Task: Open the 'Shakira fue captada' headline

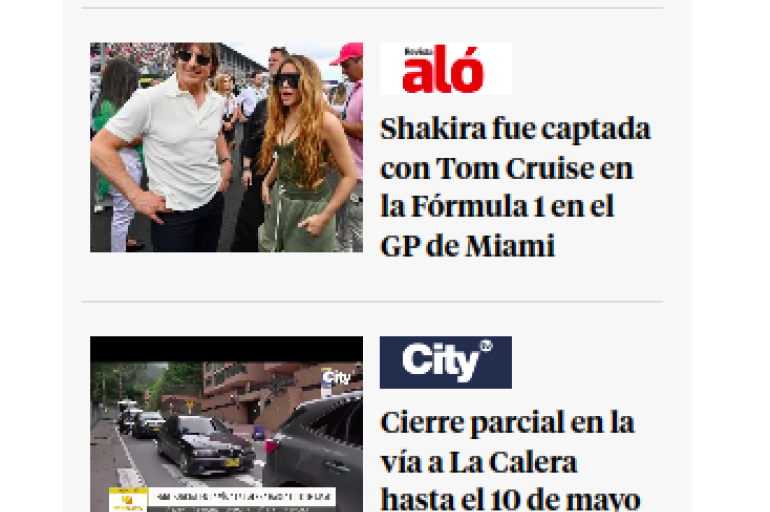Action: (516, 129)
